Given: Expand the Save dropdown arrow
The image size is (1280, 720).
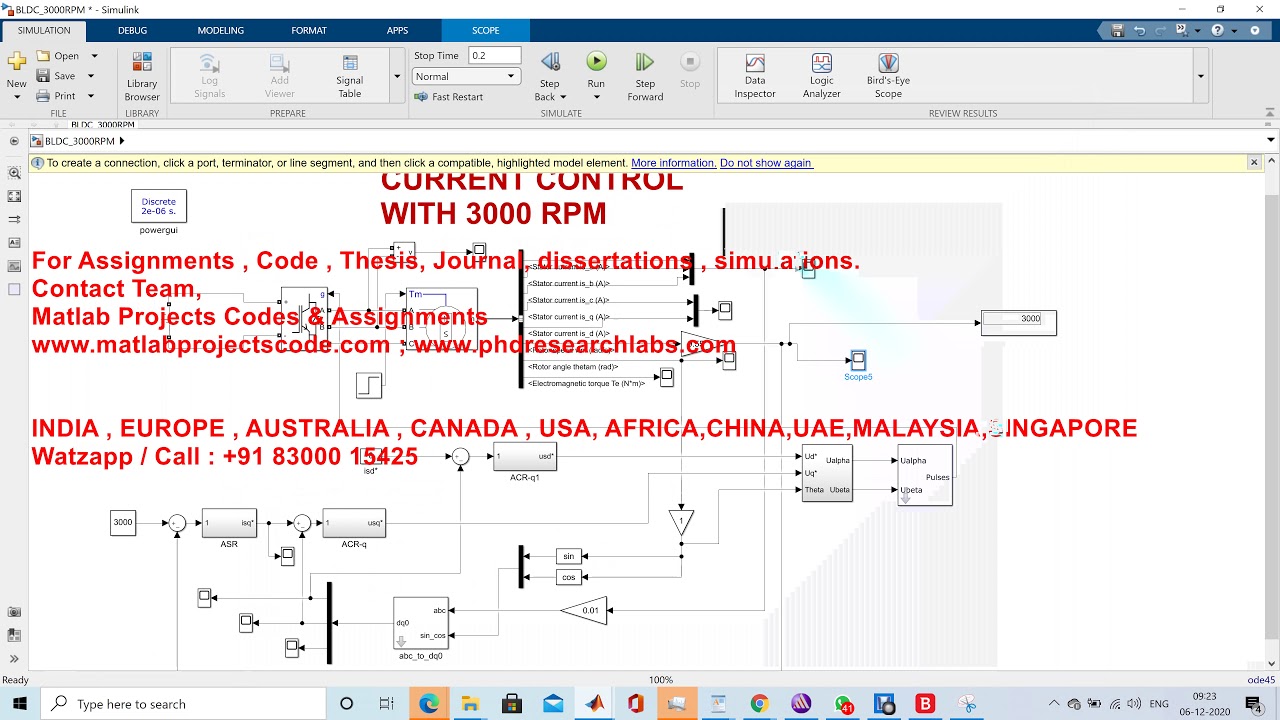Looking at the screenshot, I should point(90,76).
